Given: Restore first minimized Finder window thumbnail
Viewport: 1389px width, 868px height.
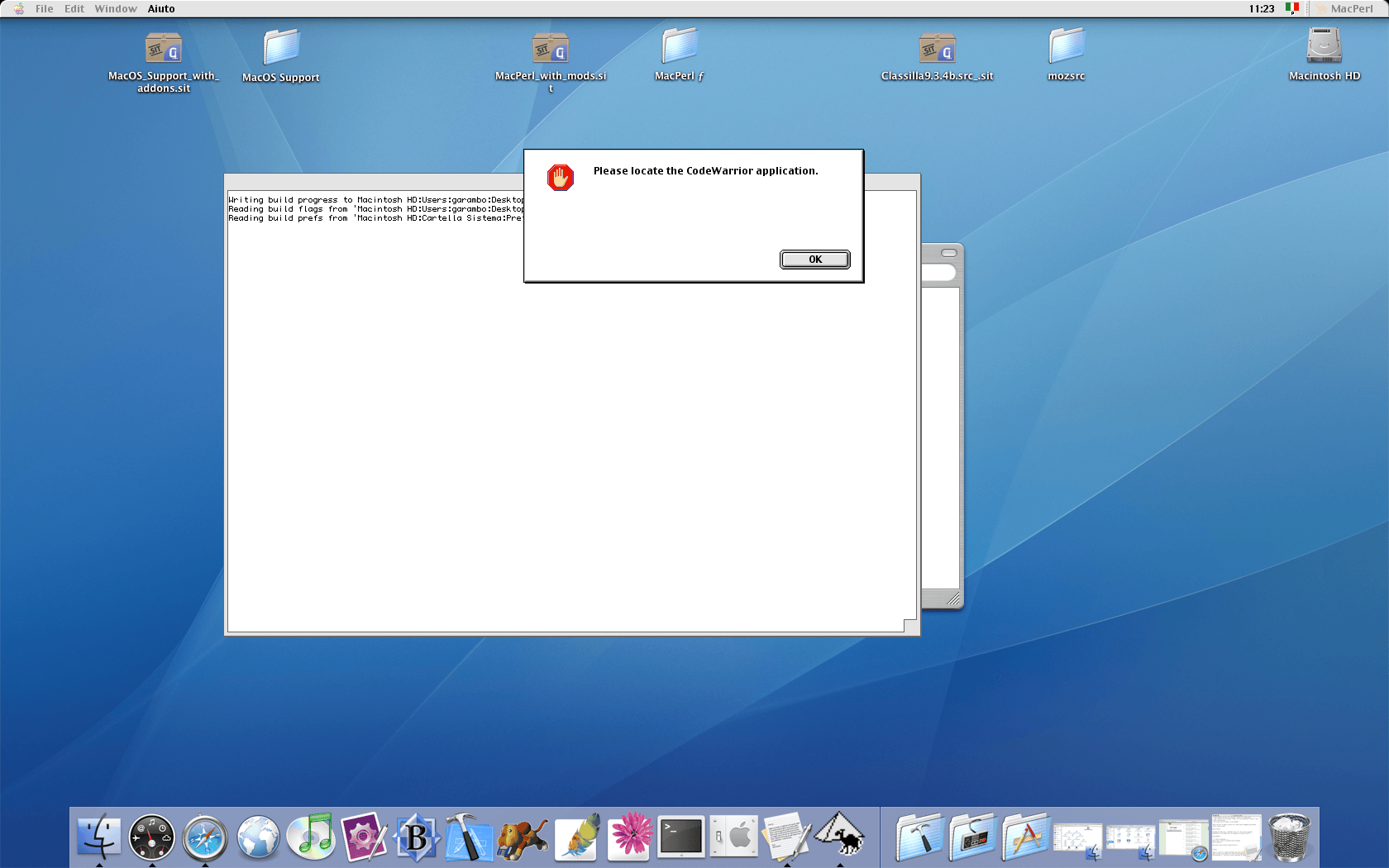Looking at the screenshot, I should tap(1078, 842).
